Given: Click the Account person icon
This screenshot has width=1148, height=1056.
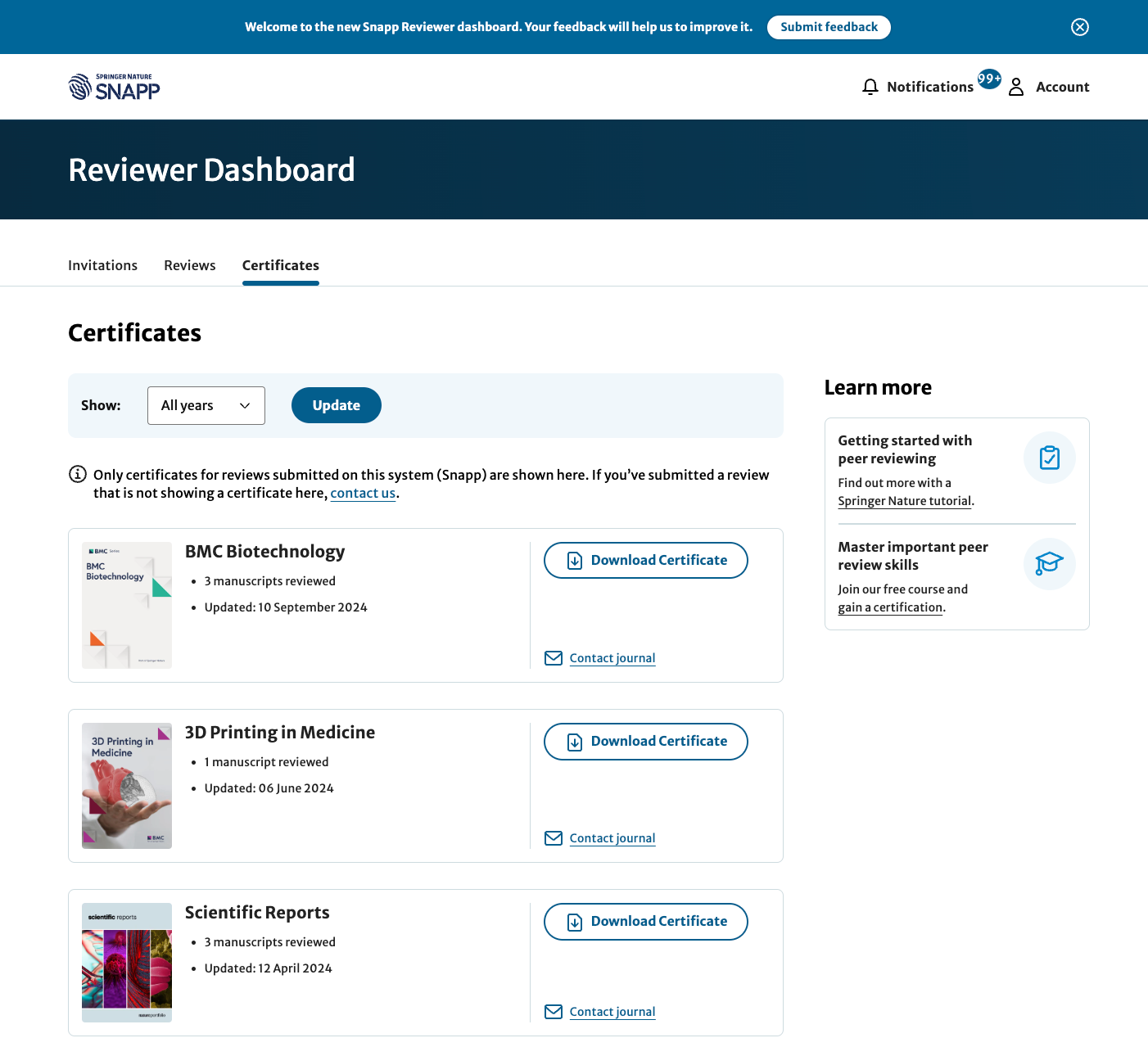Looking at the screenshot, I should click(1016, 87).
